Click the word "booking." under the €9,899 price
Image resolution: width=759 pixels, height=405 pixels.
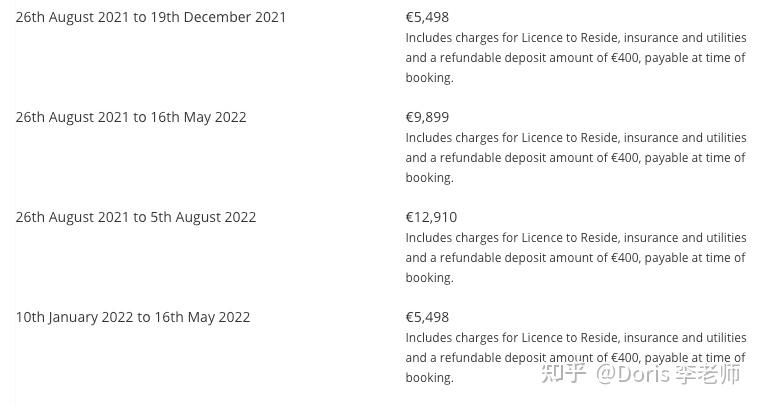[x=429, y=178]
